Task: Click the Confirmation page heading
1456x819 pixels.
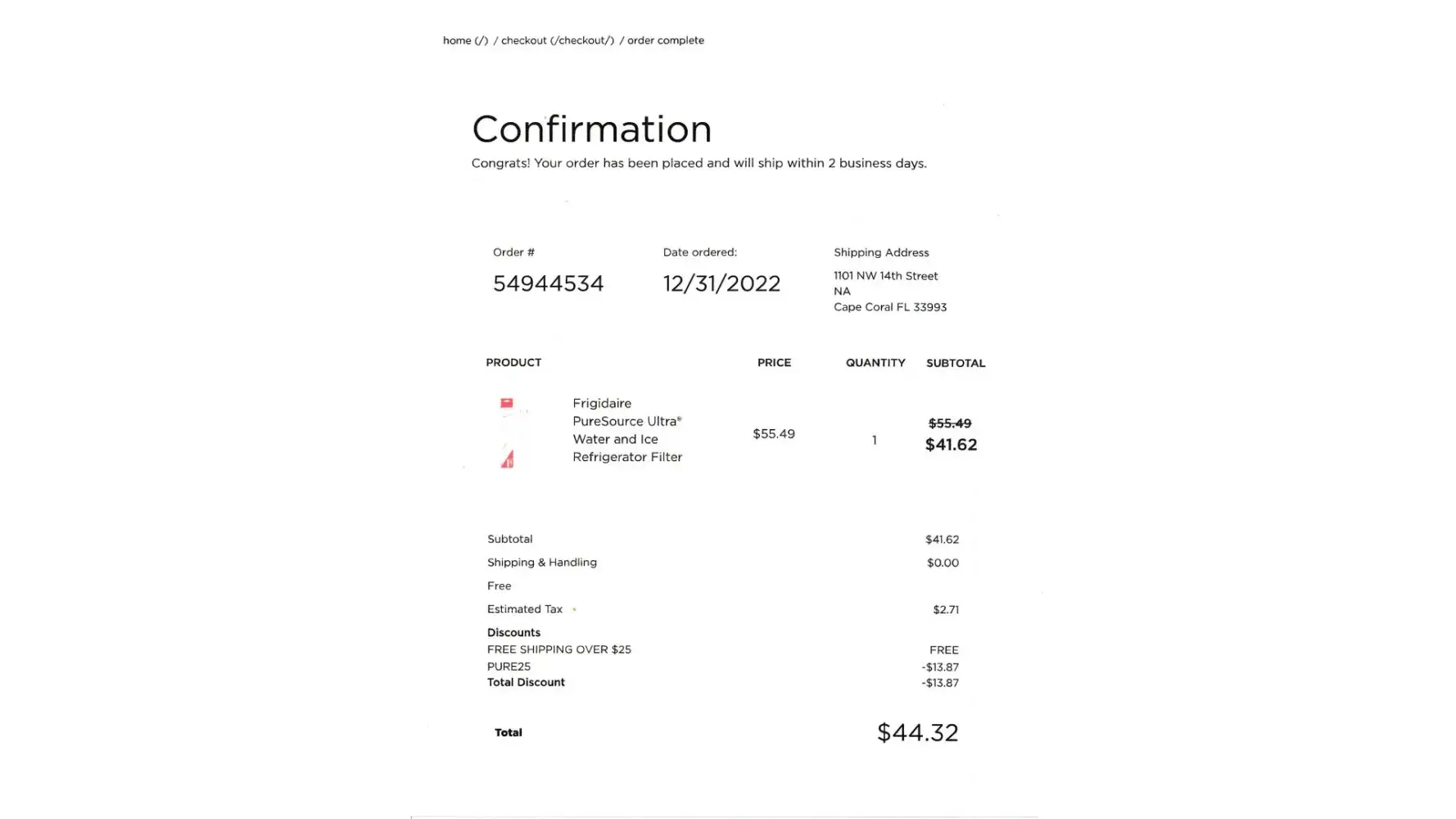Action: point(591,129)
